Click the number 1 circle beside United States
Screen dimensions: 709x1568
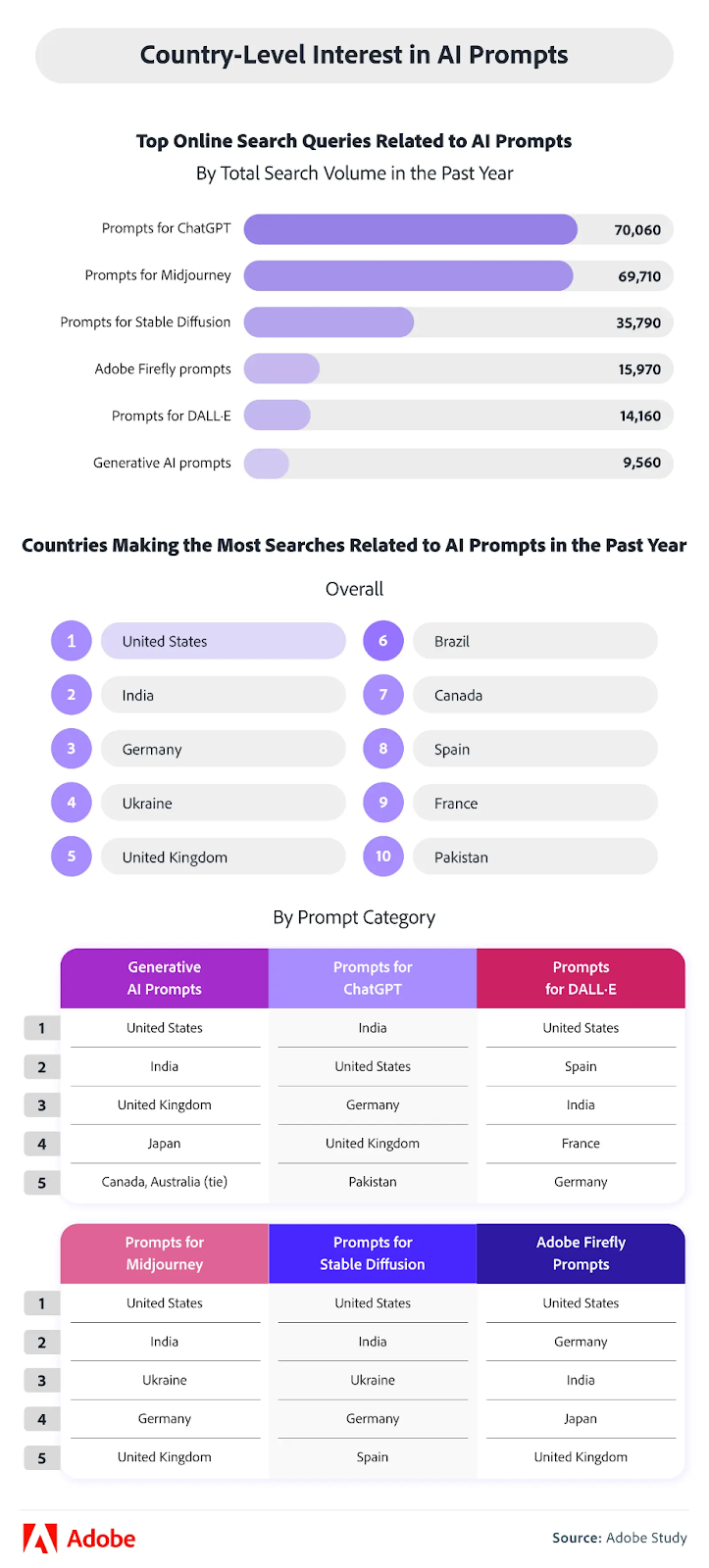click(72, 641)
